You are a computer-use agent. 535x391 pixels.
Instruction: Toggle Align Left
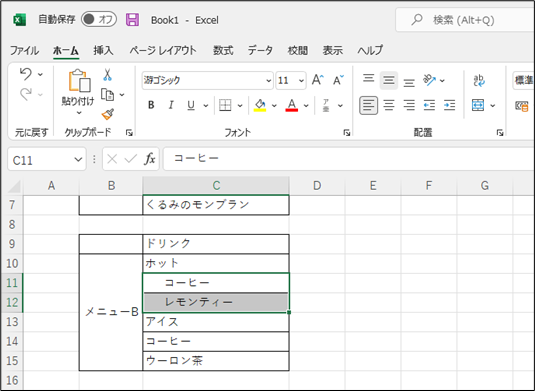coord(368,105)
